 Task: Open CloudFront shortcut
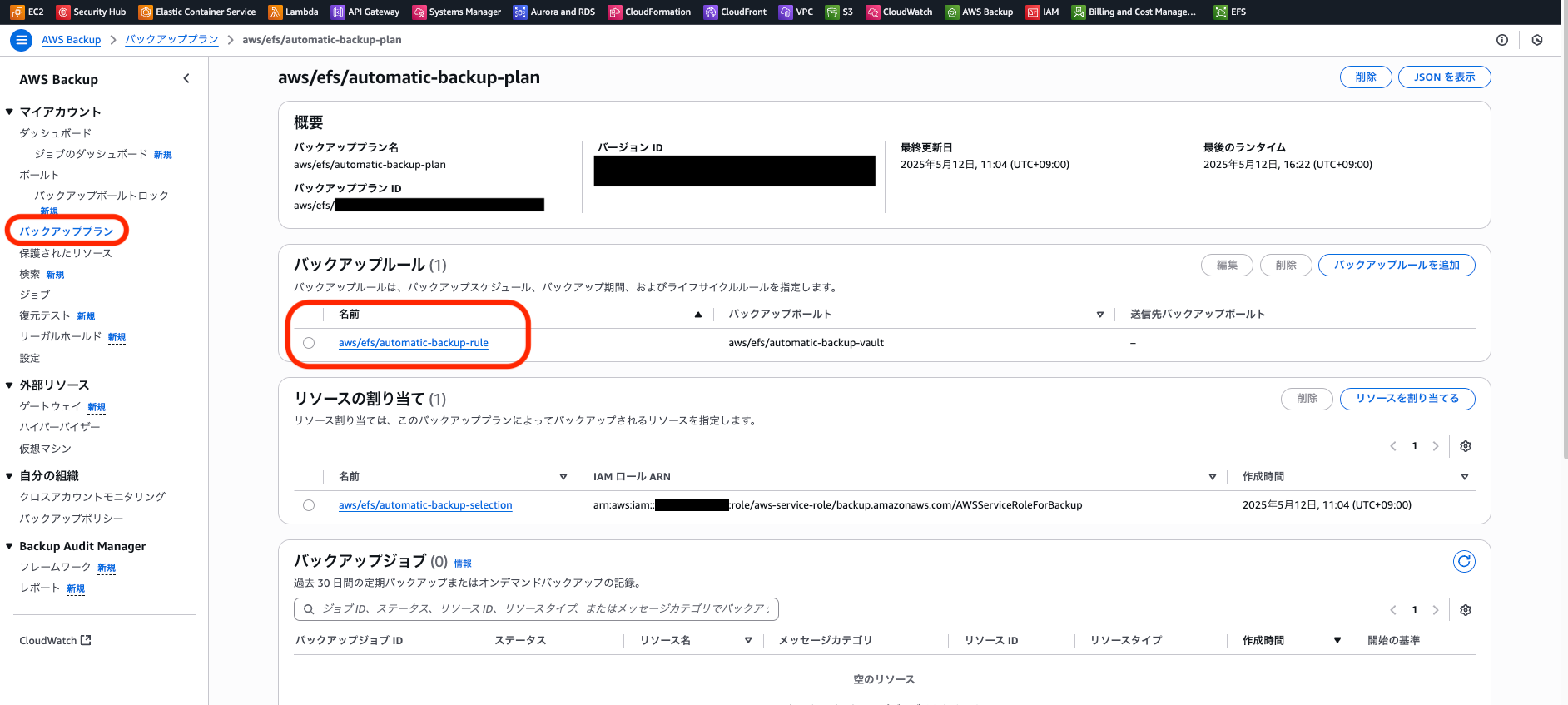735,12
